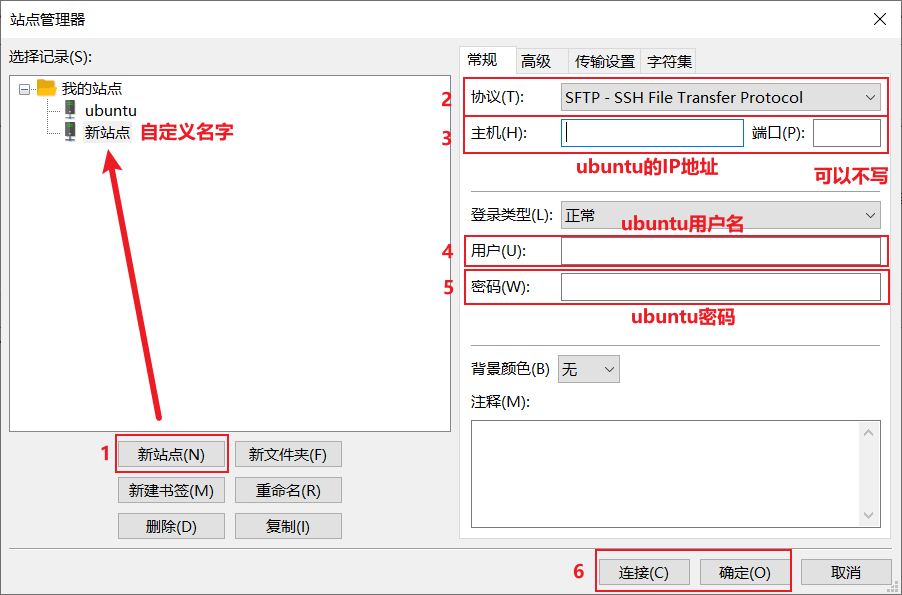Open the 协议 protocol dropdown
Image resolution: width=902 pixels, height=595 pixels.
coord(721,97)
